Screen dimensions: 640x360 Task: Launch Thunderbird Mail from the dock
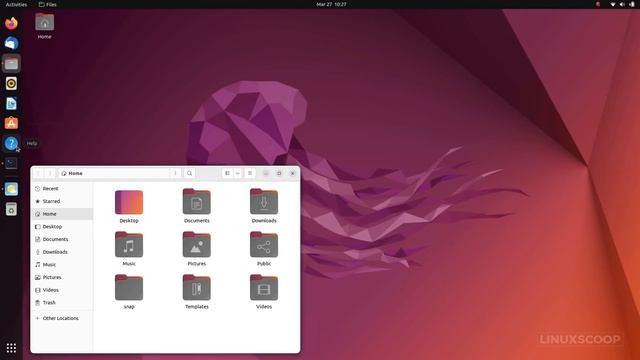pyautogui.click(x=11, y=43)
